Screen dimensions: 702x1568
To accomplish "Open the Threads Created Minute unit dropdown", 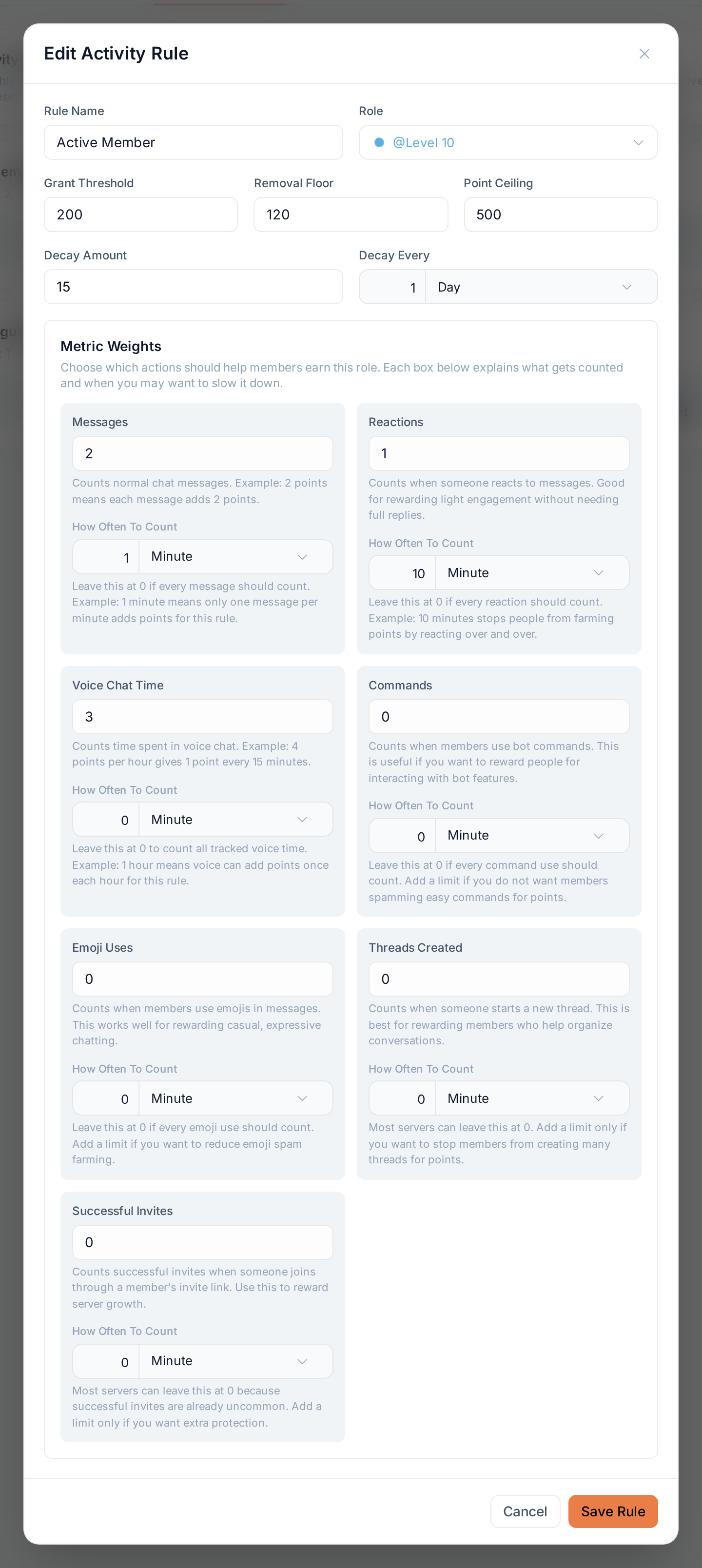I will (x=532, y=1098).
